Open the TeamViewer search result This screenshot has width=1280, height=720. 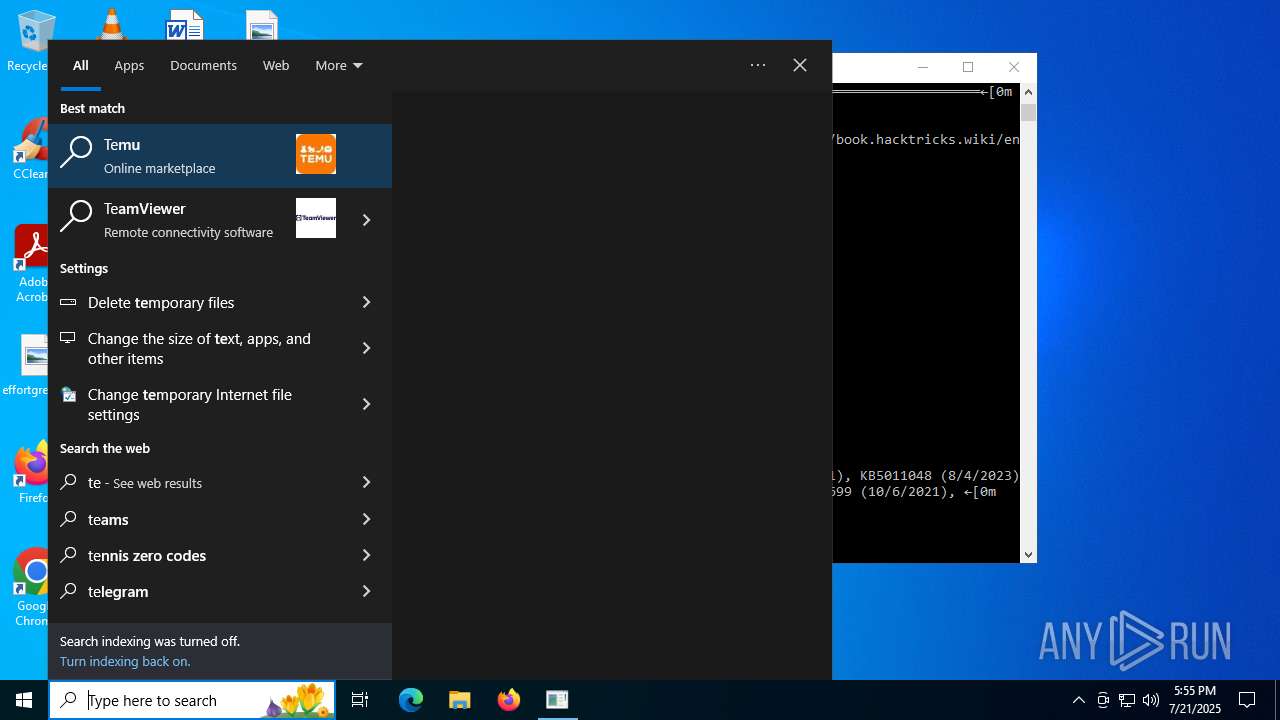pyautogui.click(x=194, y=220)
